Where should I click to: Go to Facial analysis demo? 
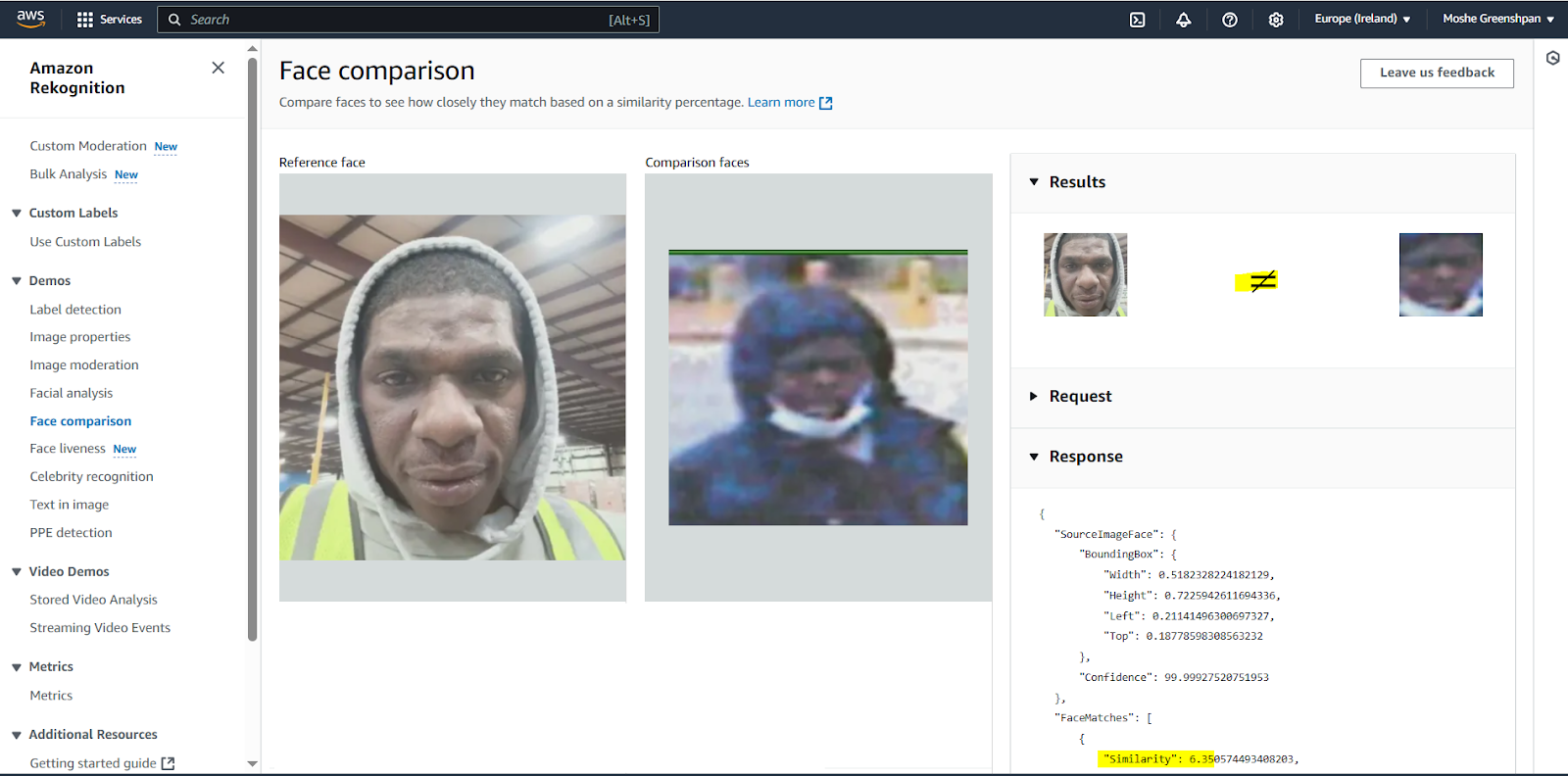72,393
